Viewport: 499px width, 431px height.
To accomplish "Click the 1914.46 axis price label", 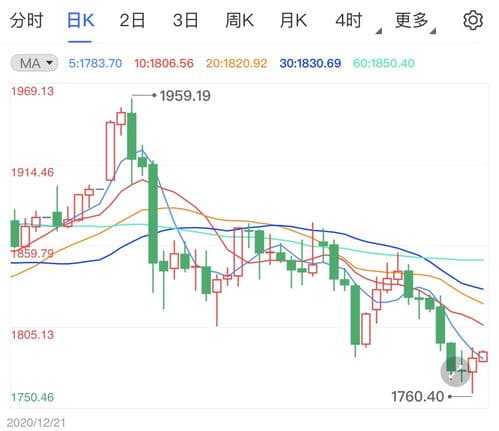I will coord(32,172).
